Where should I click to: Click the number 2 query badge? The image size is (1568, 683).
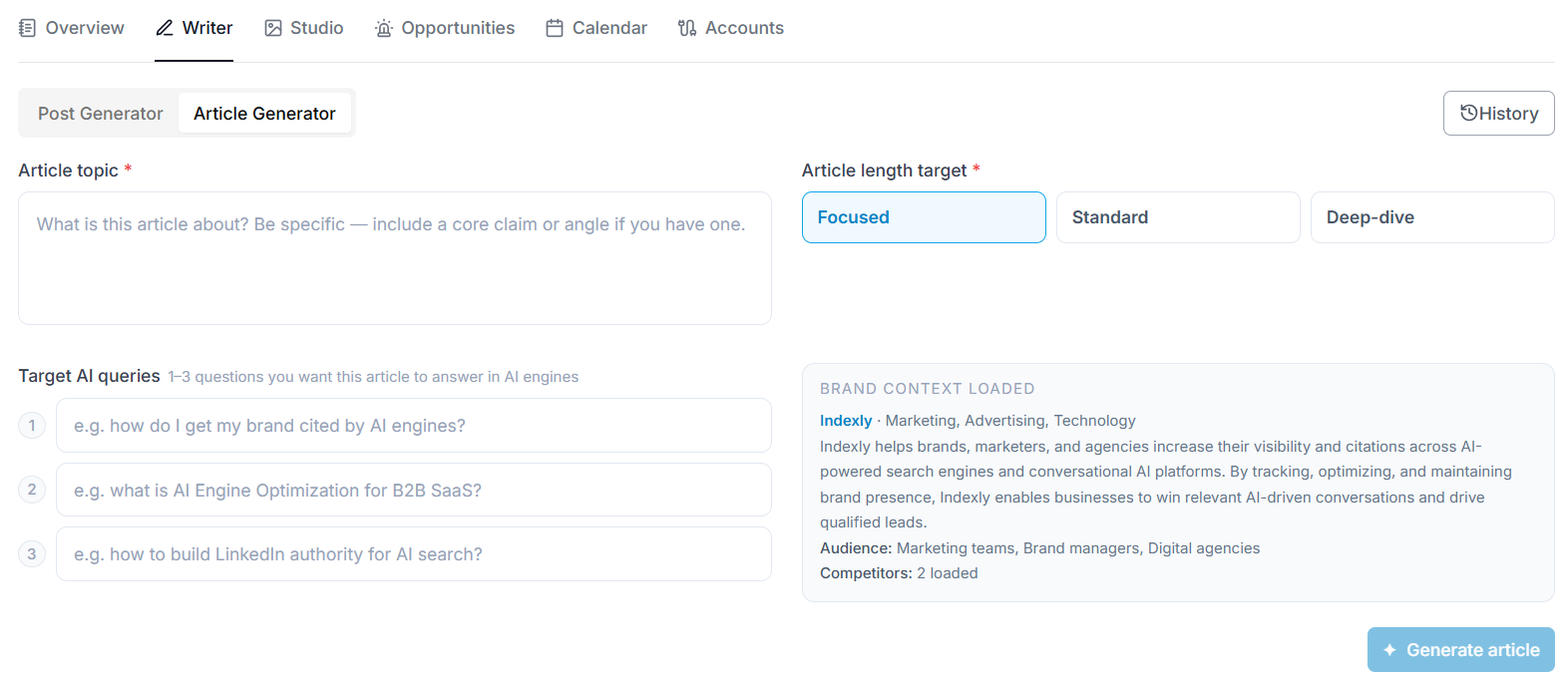(32, 490)
